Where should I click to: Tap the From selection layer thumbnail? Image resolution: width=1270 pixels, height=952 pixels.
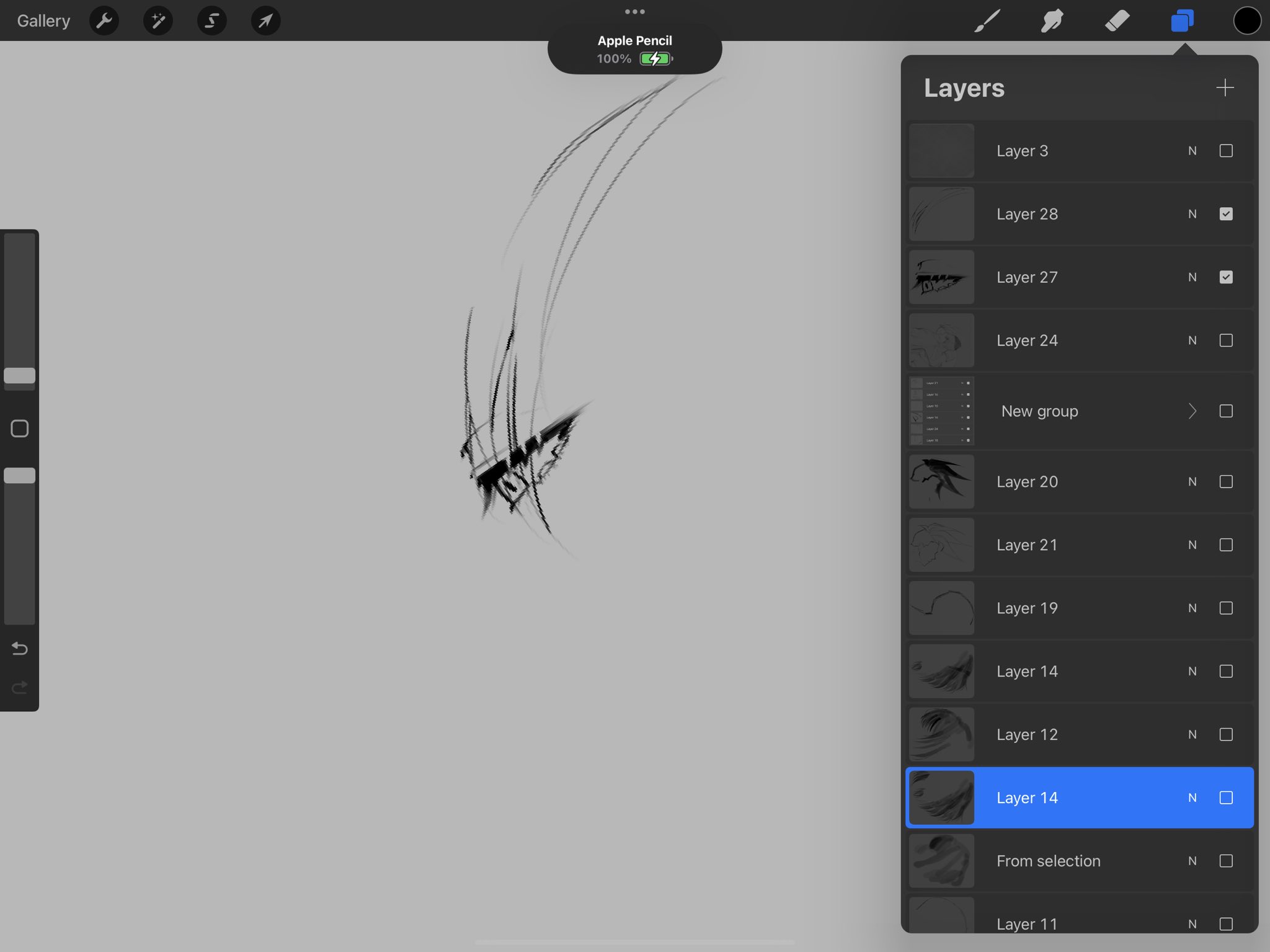tap(941, 861)
